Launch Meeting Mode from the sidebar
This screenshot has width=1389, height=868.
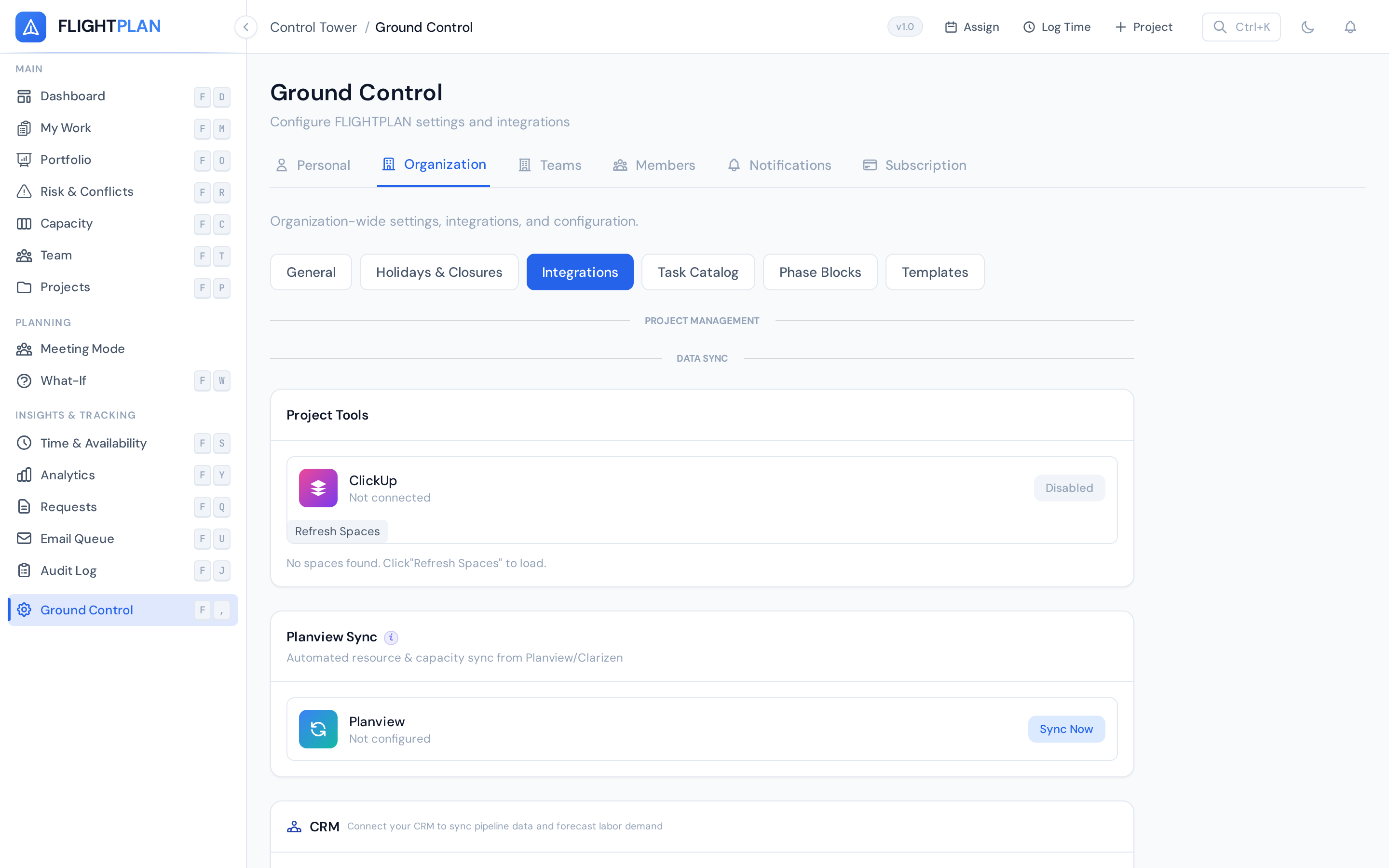(123, 349)
